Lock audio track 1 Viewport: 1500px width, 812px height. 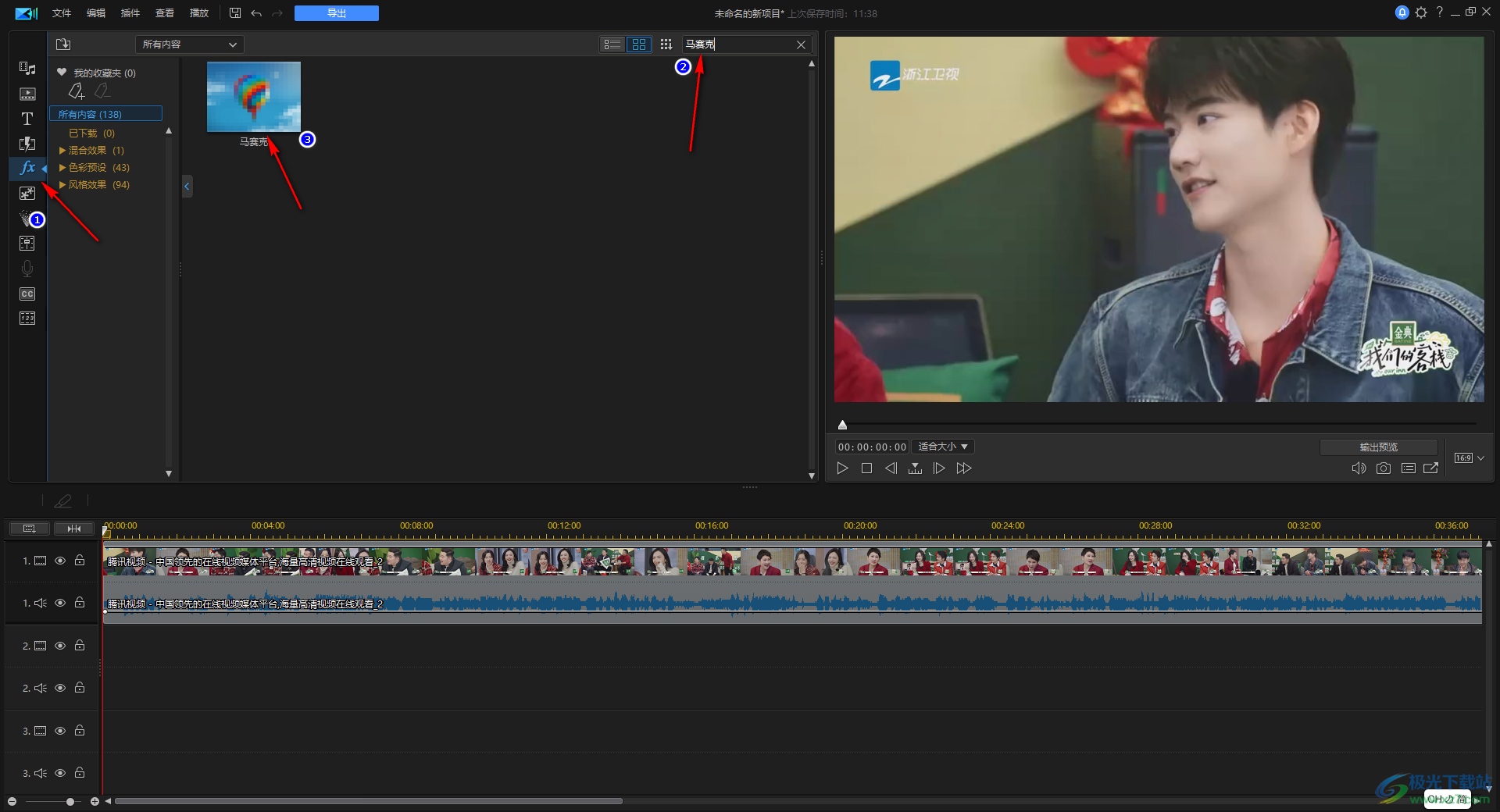[80, 602]
